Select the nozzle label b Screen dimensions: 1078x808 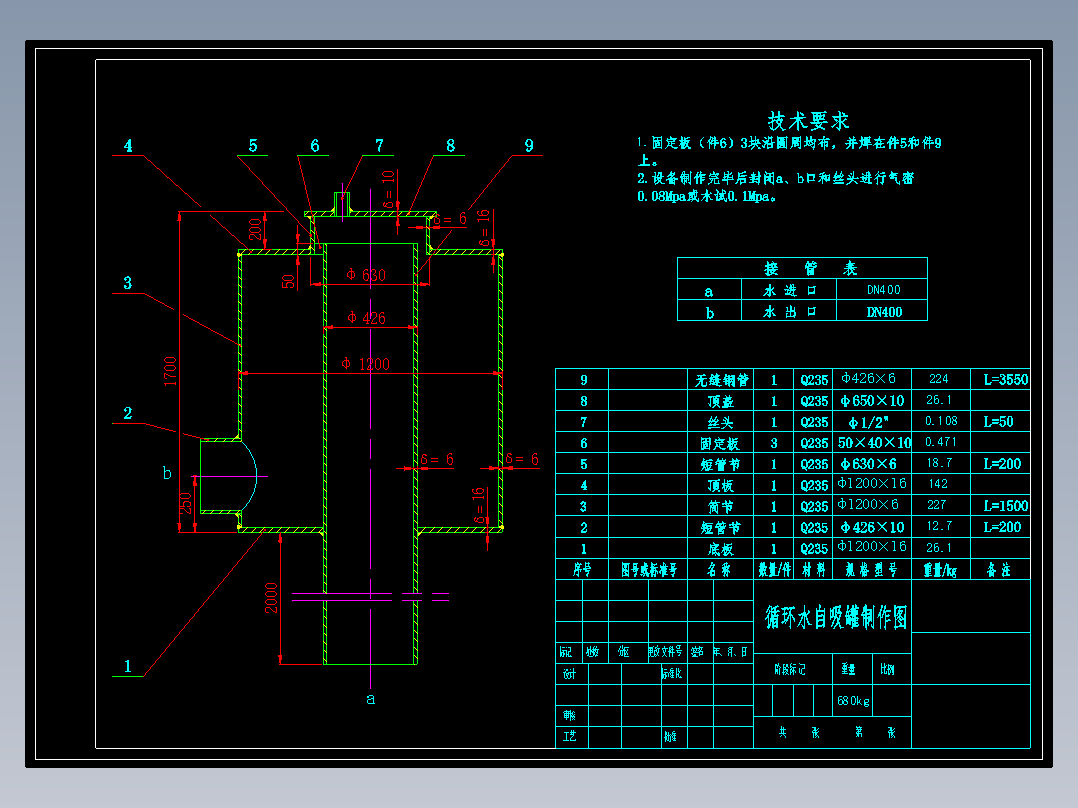[x=166, y=472]
